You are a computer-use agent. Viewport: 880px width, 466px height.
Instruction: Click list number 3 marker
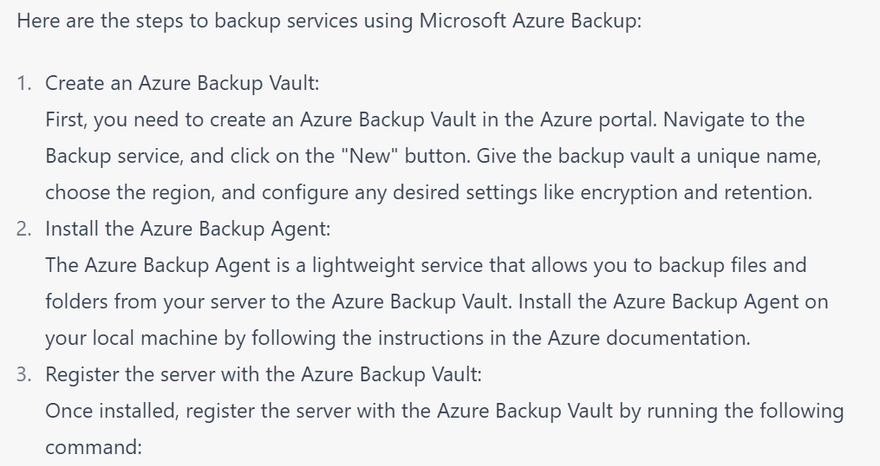coord(23,375)
